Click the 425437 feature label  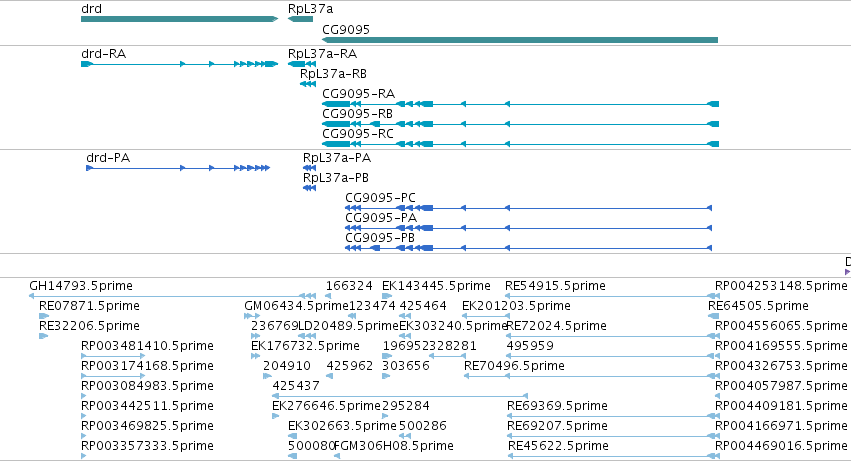pos(296,387)
